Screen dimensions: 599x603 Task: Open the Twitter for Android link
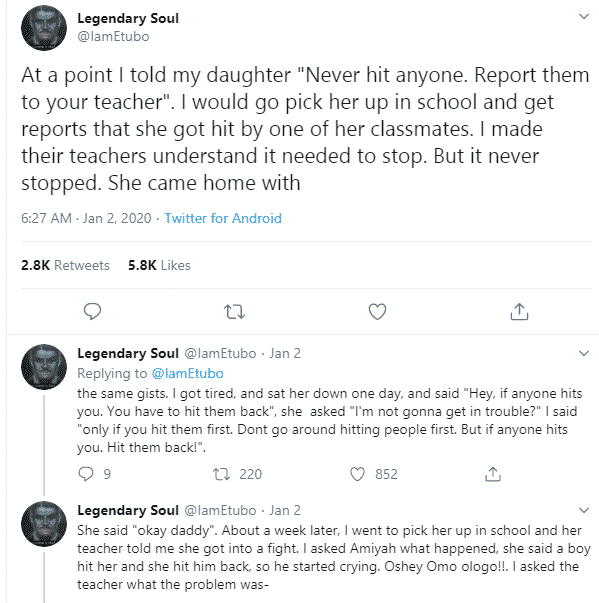click(x=223, y=218)
